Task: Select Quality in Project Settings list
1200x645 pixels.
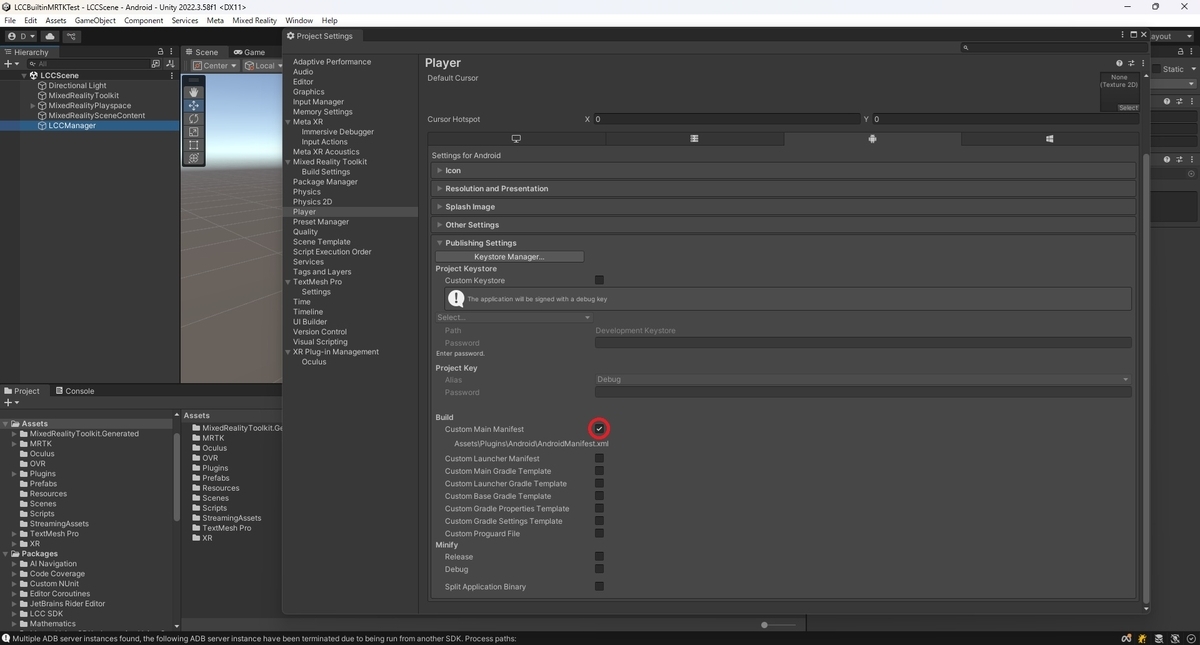Action: pos(305,232)
